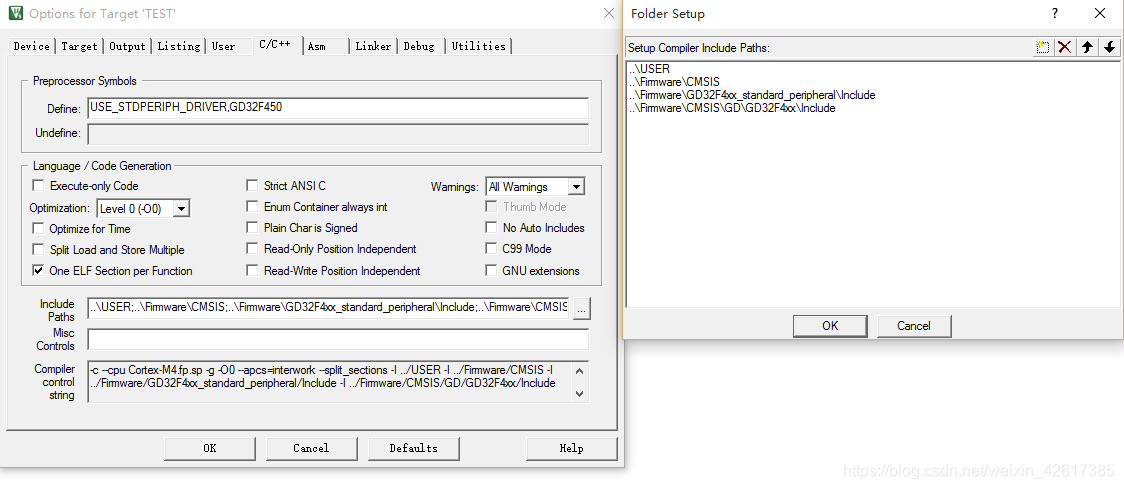Screen dimensions: 1124x489
Task: Close the Options for Target dialog
Action: tap(609, 13)
